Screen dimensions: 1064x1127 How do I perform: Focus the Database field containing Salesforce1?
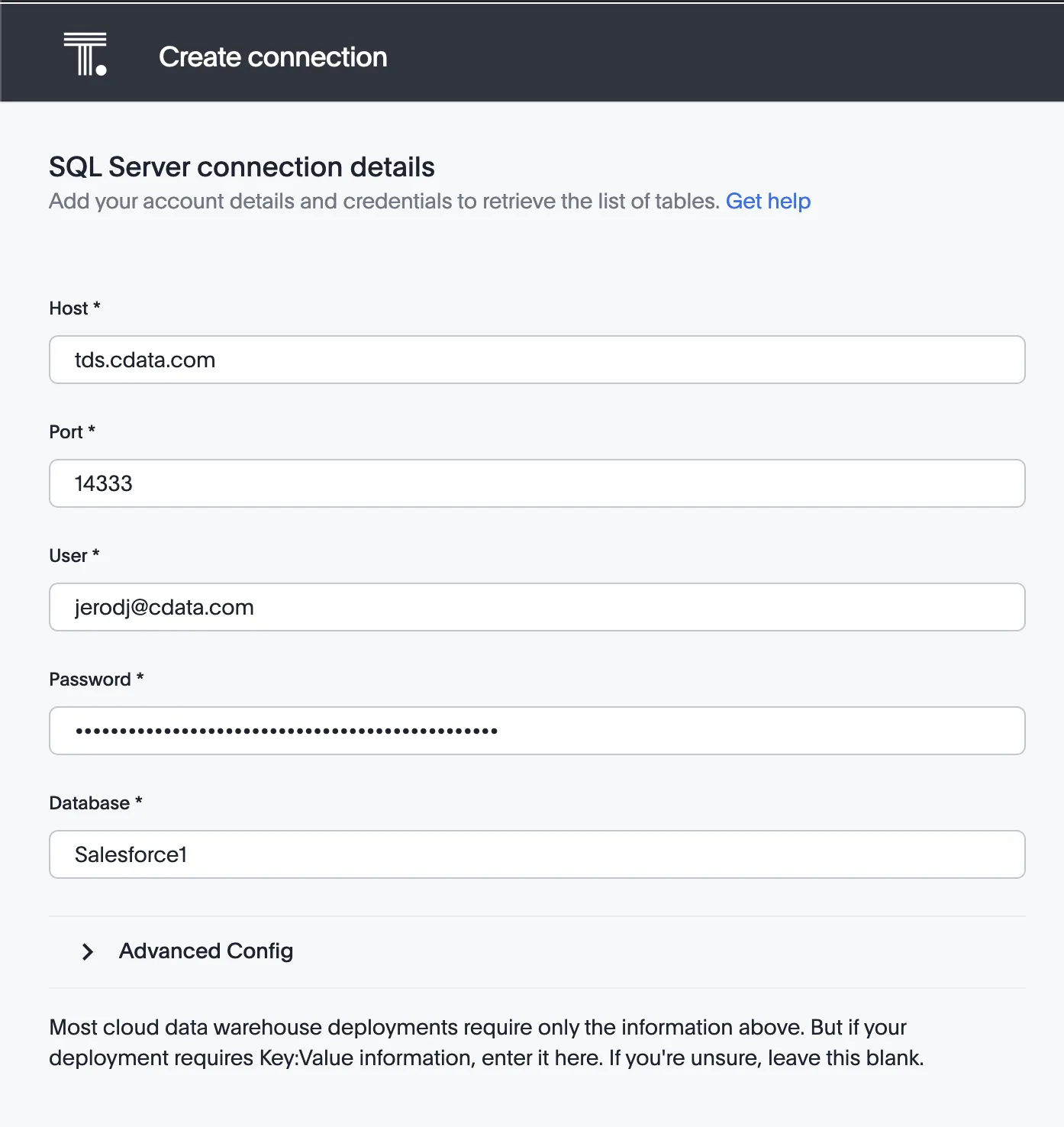(537, 855)
